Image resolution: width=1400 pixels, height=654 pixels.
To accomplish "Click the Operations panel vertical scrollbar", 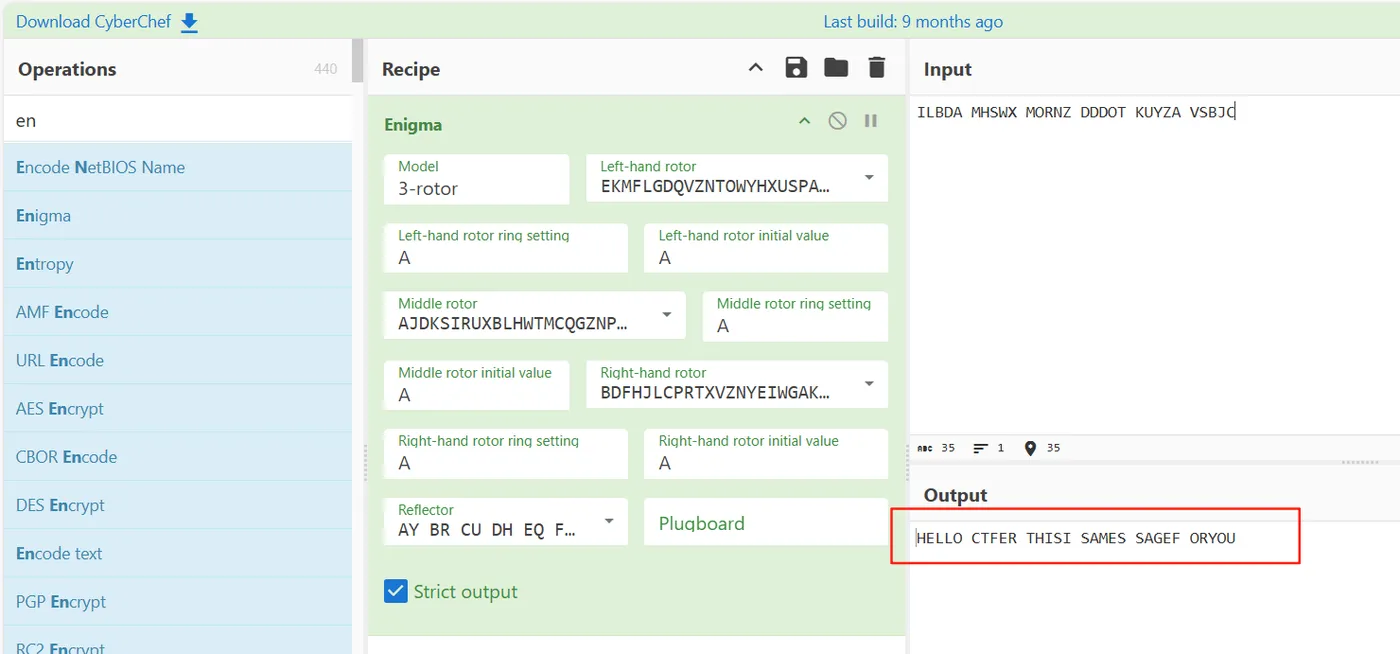I will [x=357, y=60].
